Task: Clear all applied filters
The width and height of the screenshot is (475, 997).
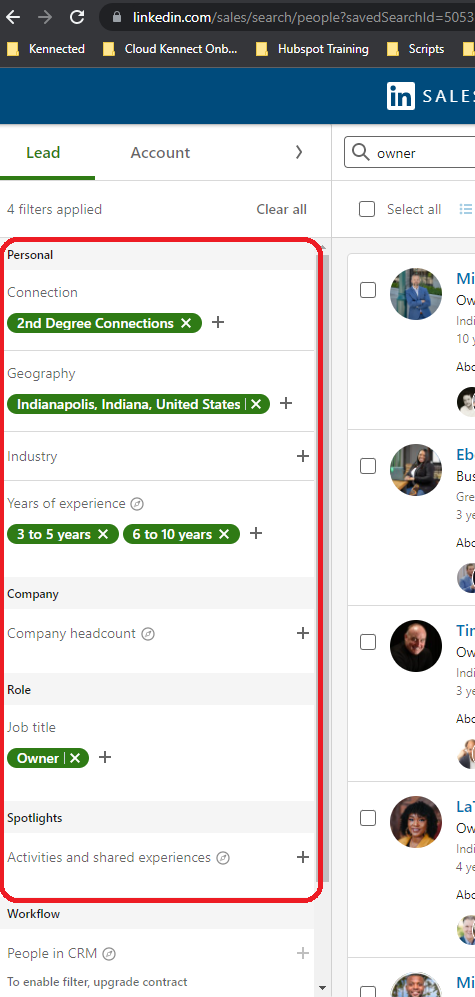Action: 282,209
